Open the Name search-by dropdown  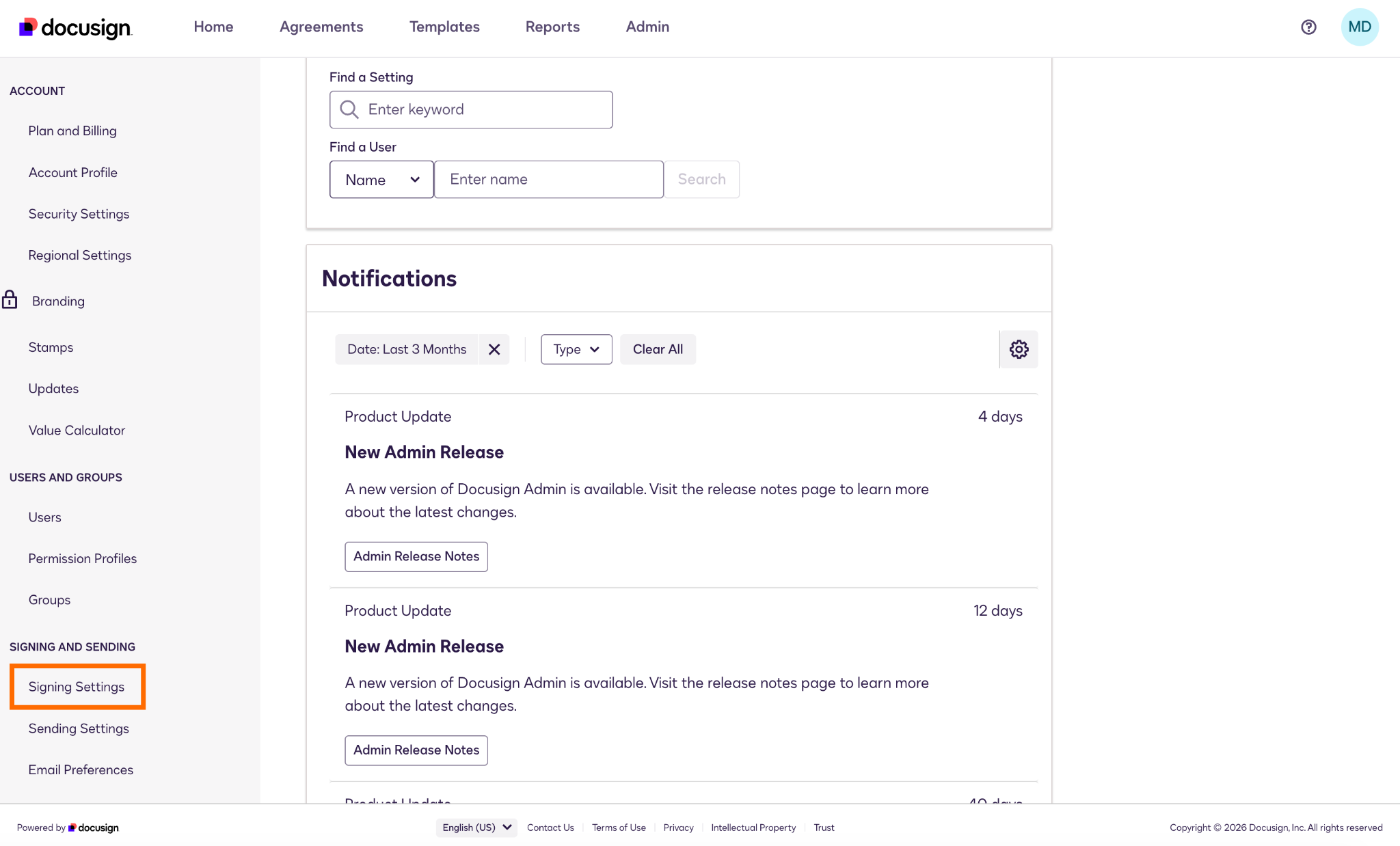[381, 180]
